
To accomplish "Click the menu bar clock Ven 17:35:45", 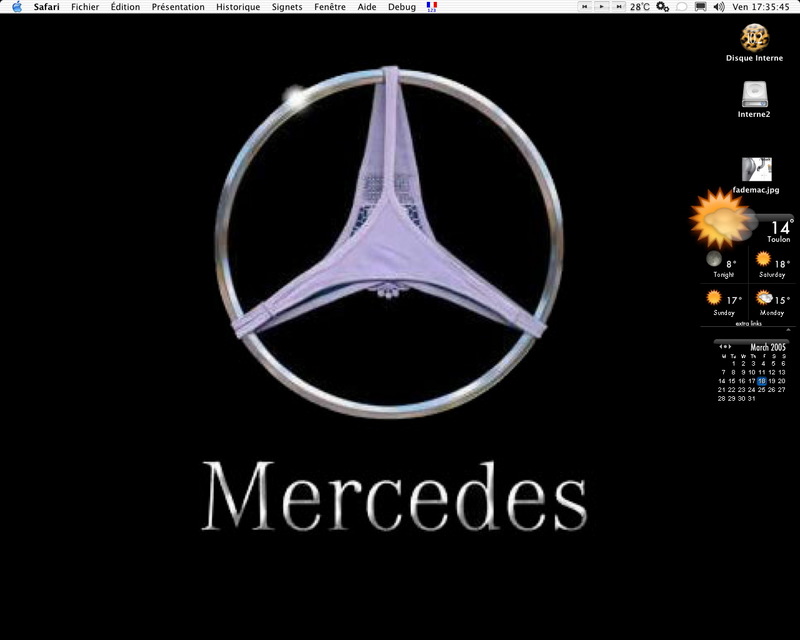I will pos(761,7).
